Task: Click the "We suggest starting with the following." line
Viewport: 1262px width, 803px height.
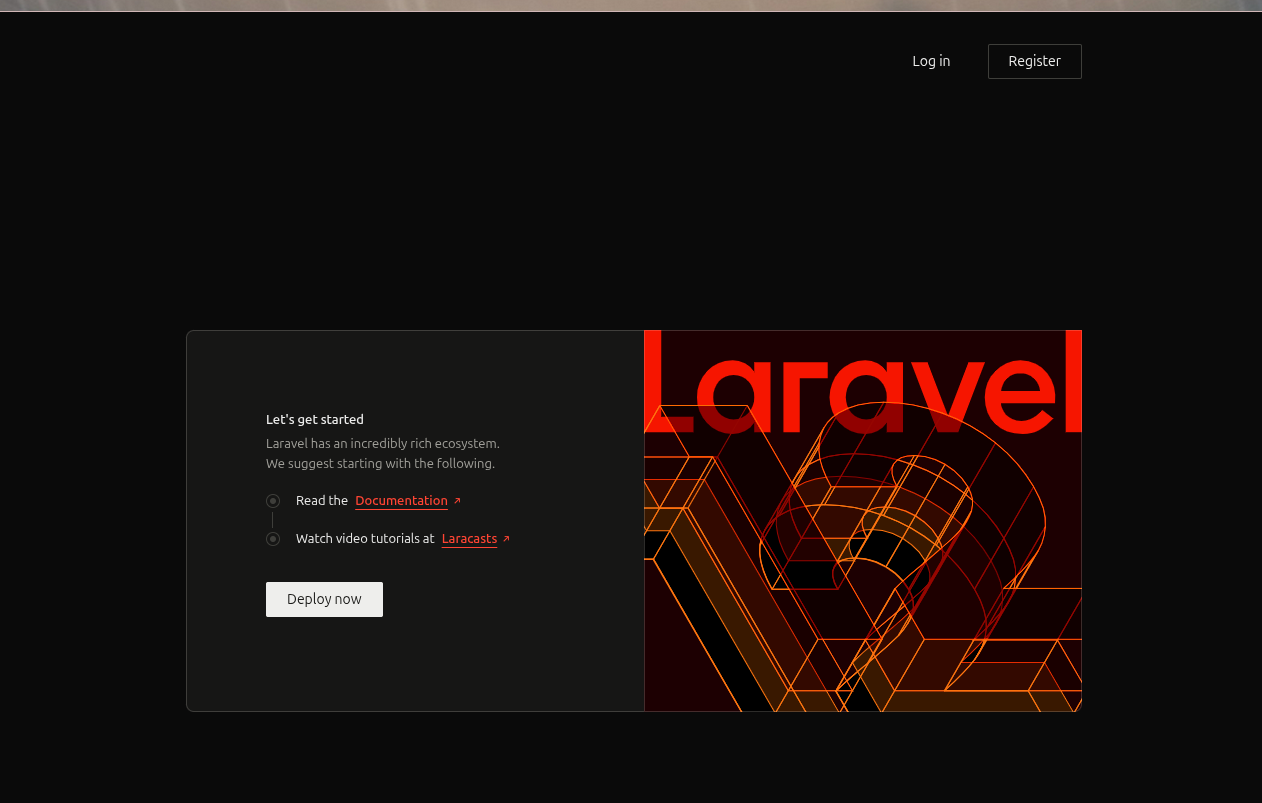Action: pyautogui.click(x=380, y=463)
